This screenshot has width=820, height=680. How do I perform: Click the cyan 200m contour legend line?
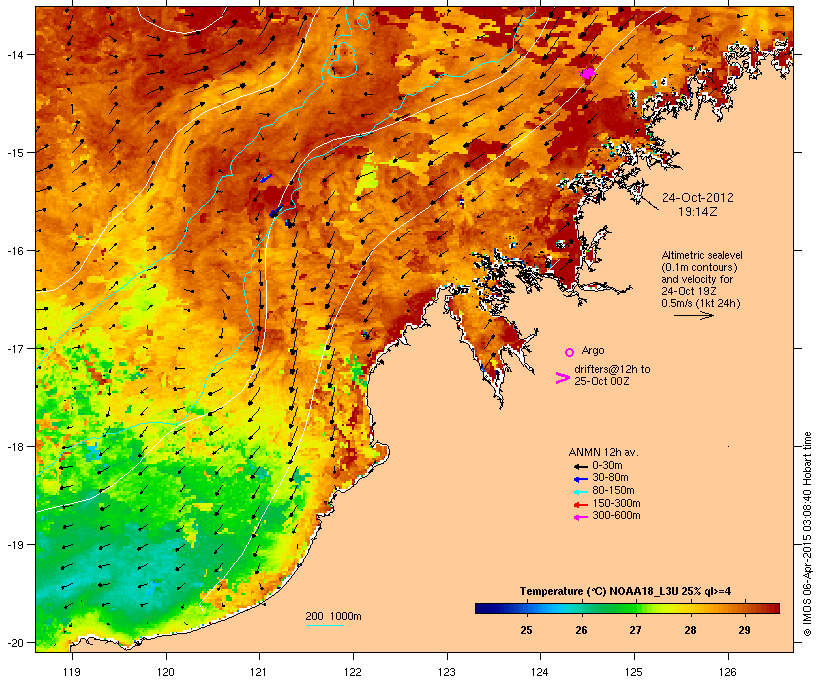coord(324,625)
